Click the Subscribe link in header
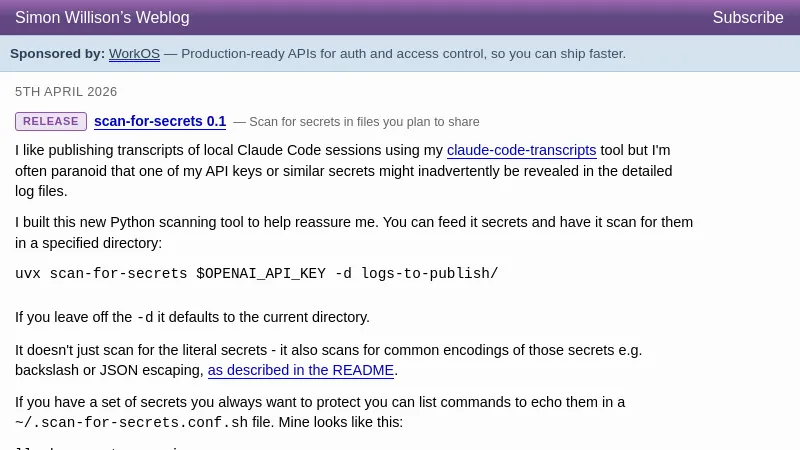800x450 pixels. 748,18
